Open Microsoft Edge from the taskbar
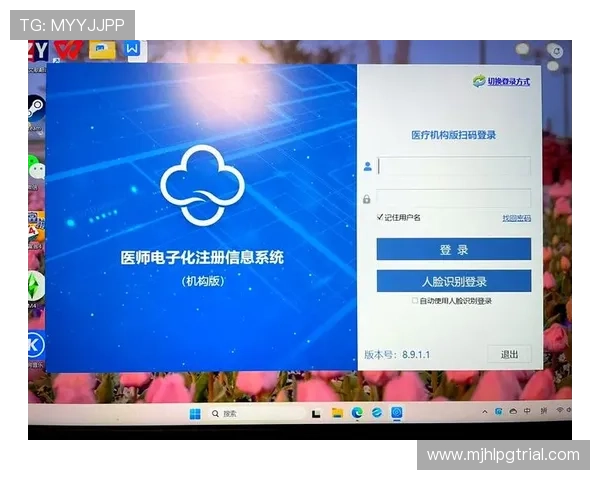 pos(357,413)
